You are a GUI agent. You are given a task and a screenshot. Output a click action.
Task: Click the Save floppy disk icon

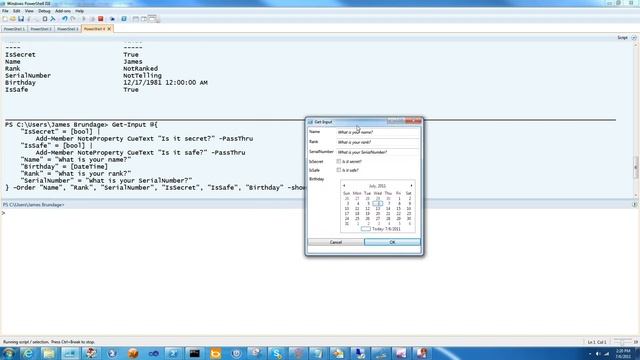pos(21,19)
